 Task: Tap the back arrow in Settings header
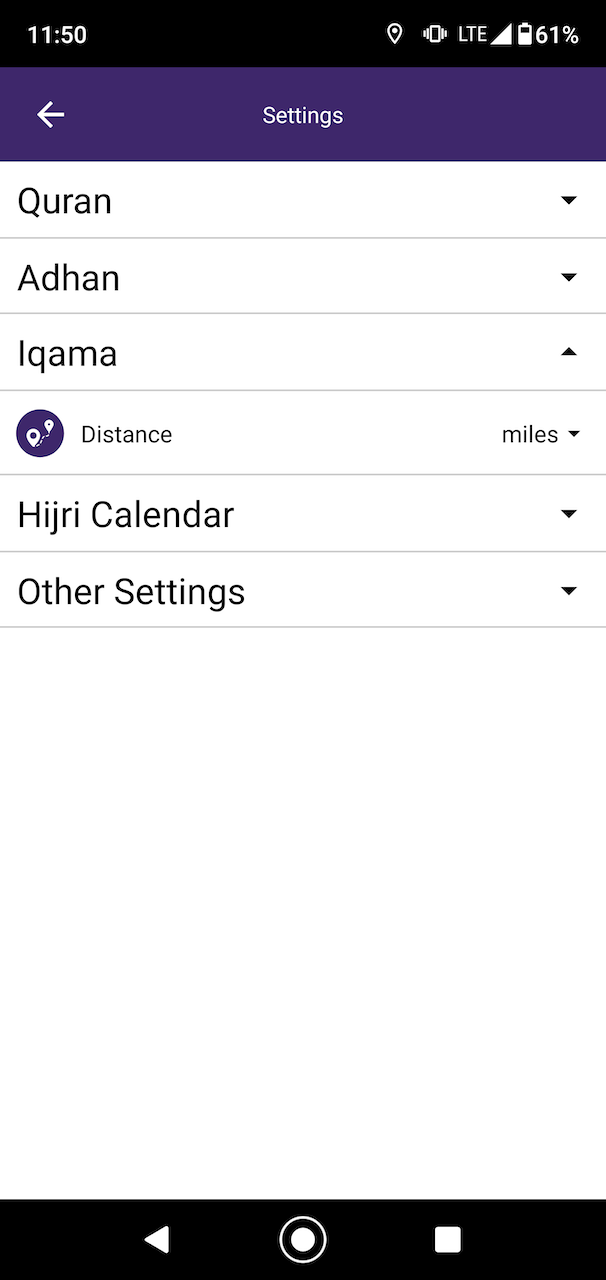(x=51, y=115)
